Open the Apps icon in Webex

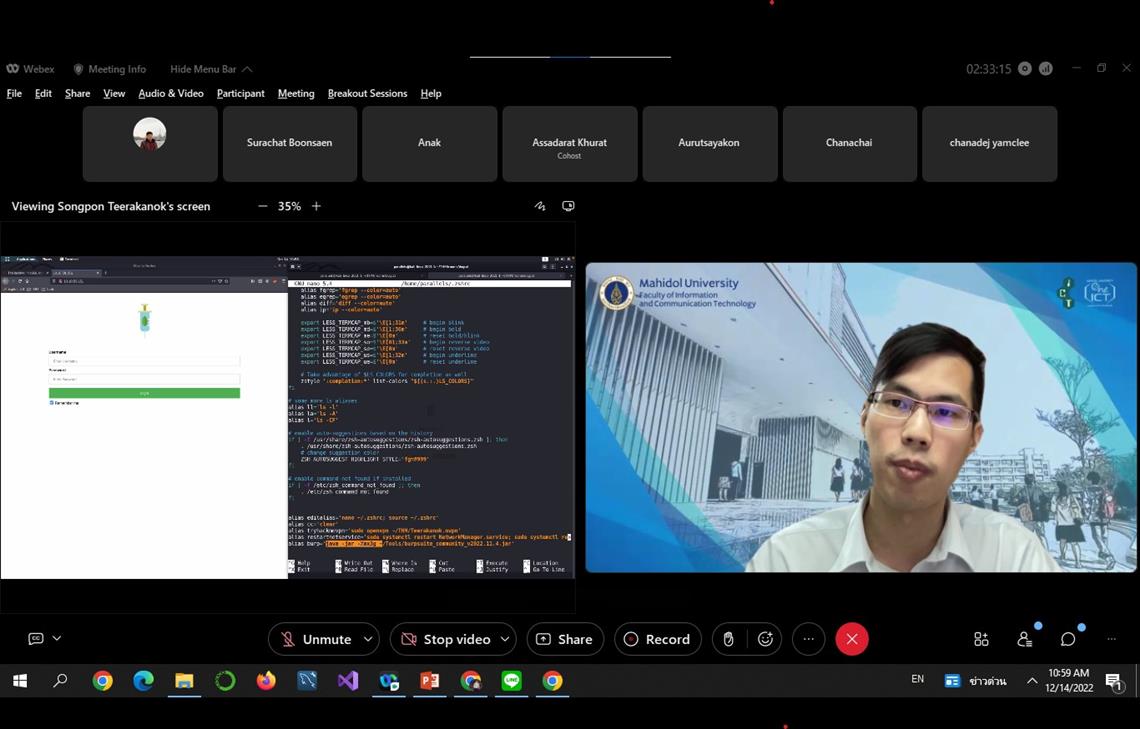pos(981,639)
